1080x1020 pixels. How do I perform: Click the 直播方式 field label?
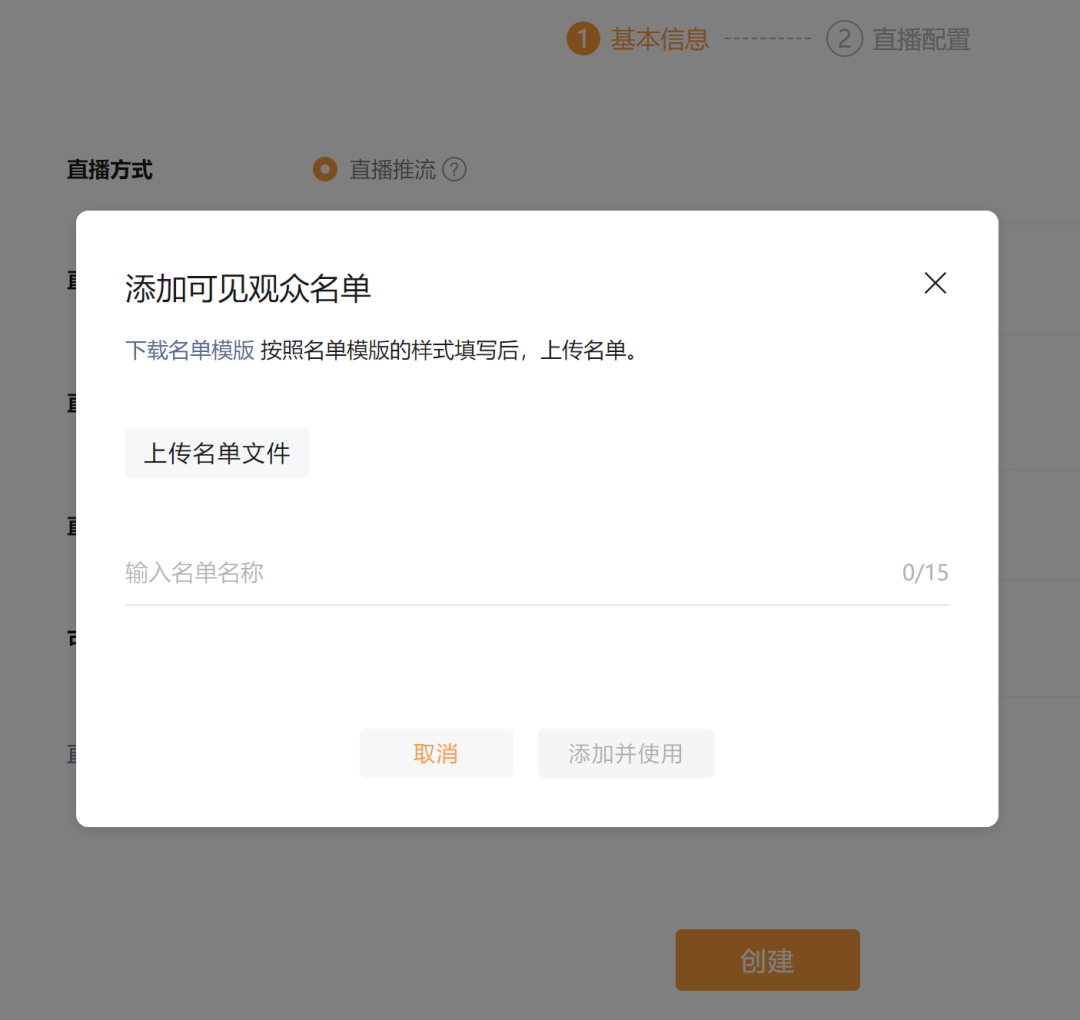(x=110, y=169)
